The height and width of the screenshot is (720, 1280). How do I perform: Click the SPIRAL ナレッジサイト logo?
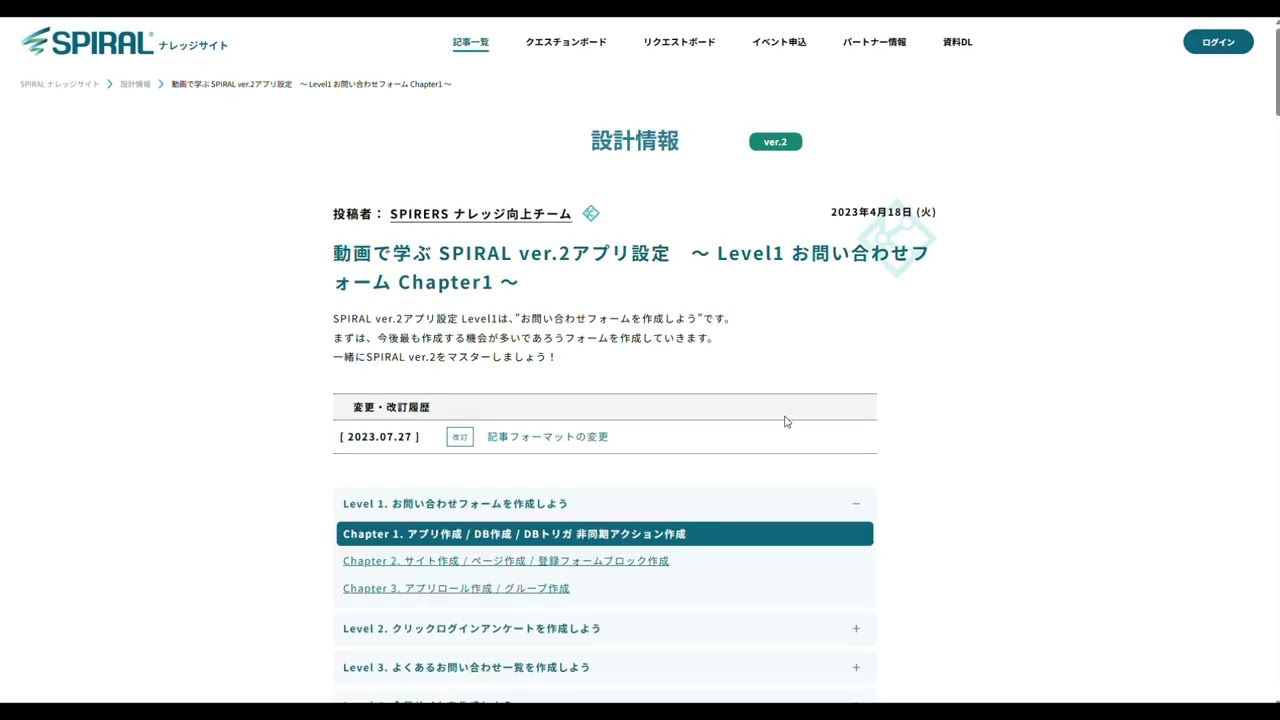click(x=124, y=42)
